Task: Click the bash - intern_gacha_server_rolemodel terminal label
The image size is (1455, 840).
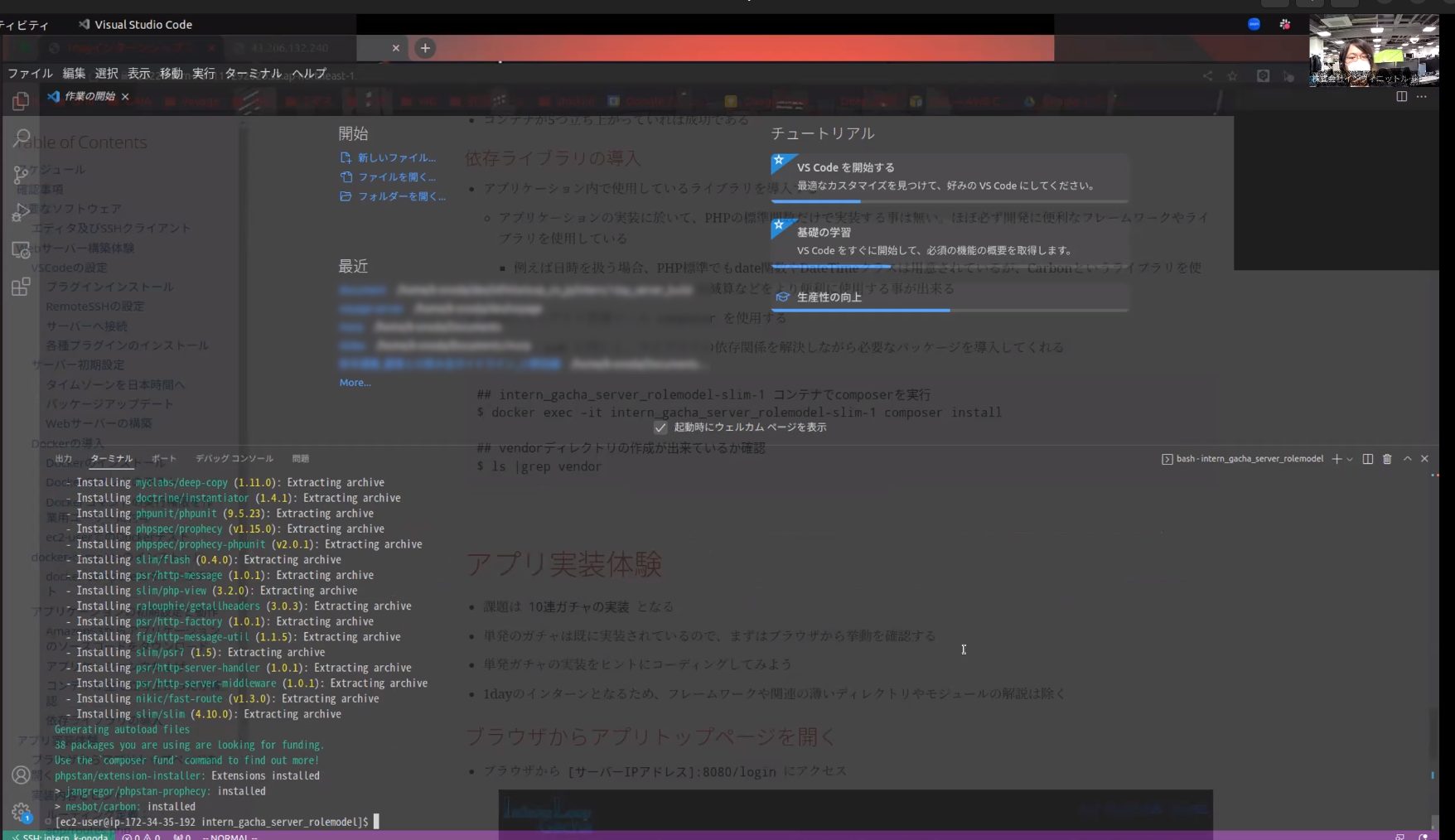Action: click(x=1249, y=459)
